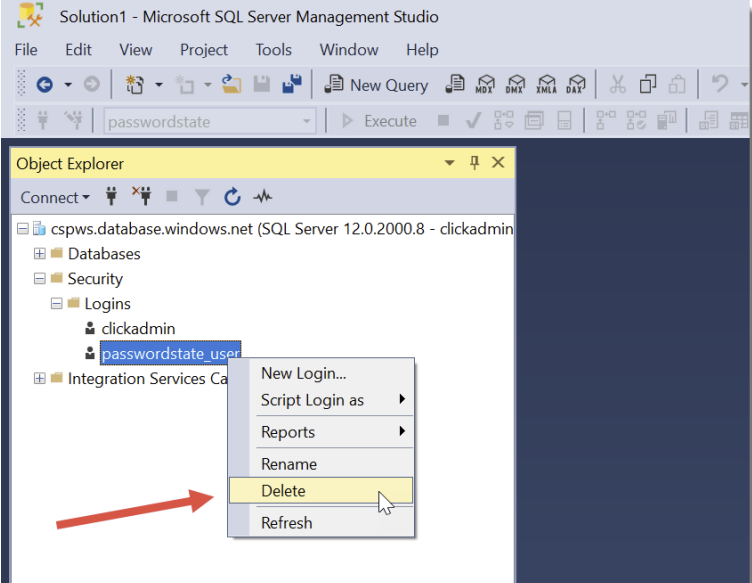Click the Filter funnel icon

(202, 197)
